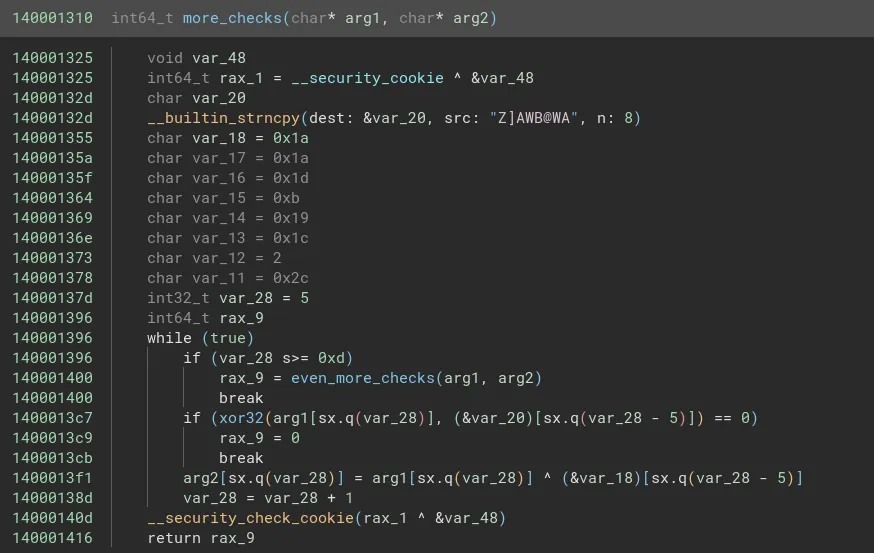Click the var_28 = var_28 + 1 increment
Screen dimensions: 874x553
click(268, 498)
